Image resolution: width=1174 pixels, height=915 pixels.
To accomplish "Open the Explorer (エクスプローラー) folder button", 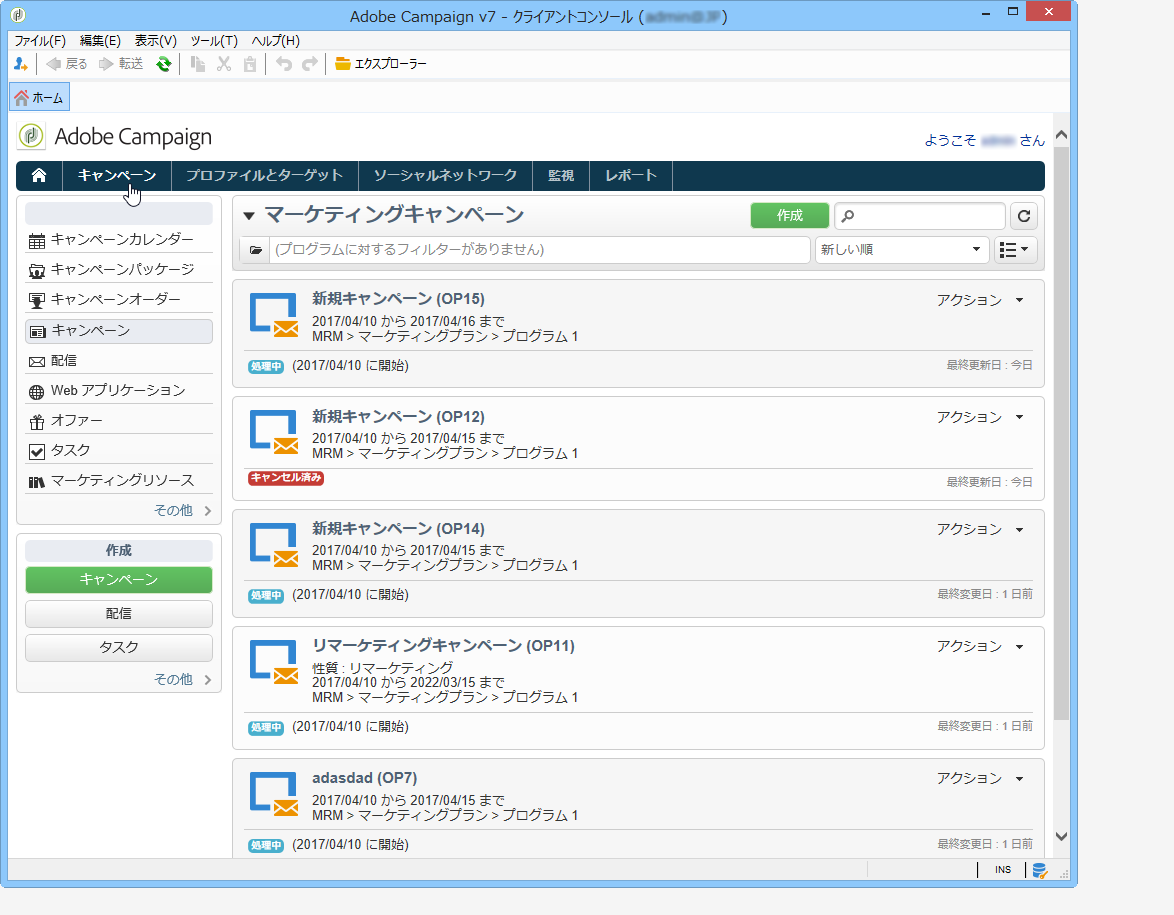I will click(x=381, y=64).
